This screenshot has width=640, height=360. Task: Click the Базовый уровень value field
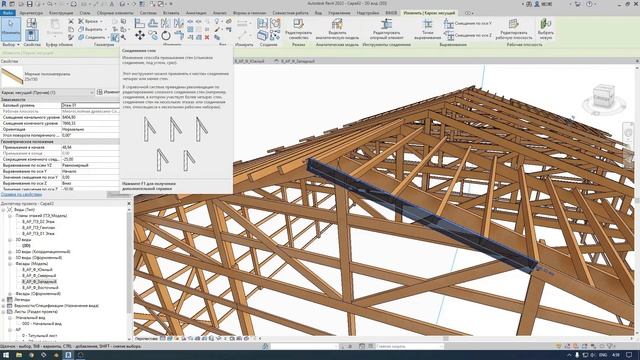tap(90, 105)
